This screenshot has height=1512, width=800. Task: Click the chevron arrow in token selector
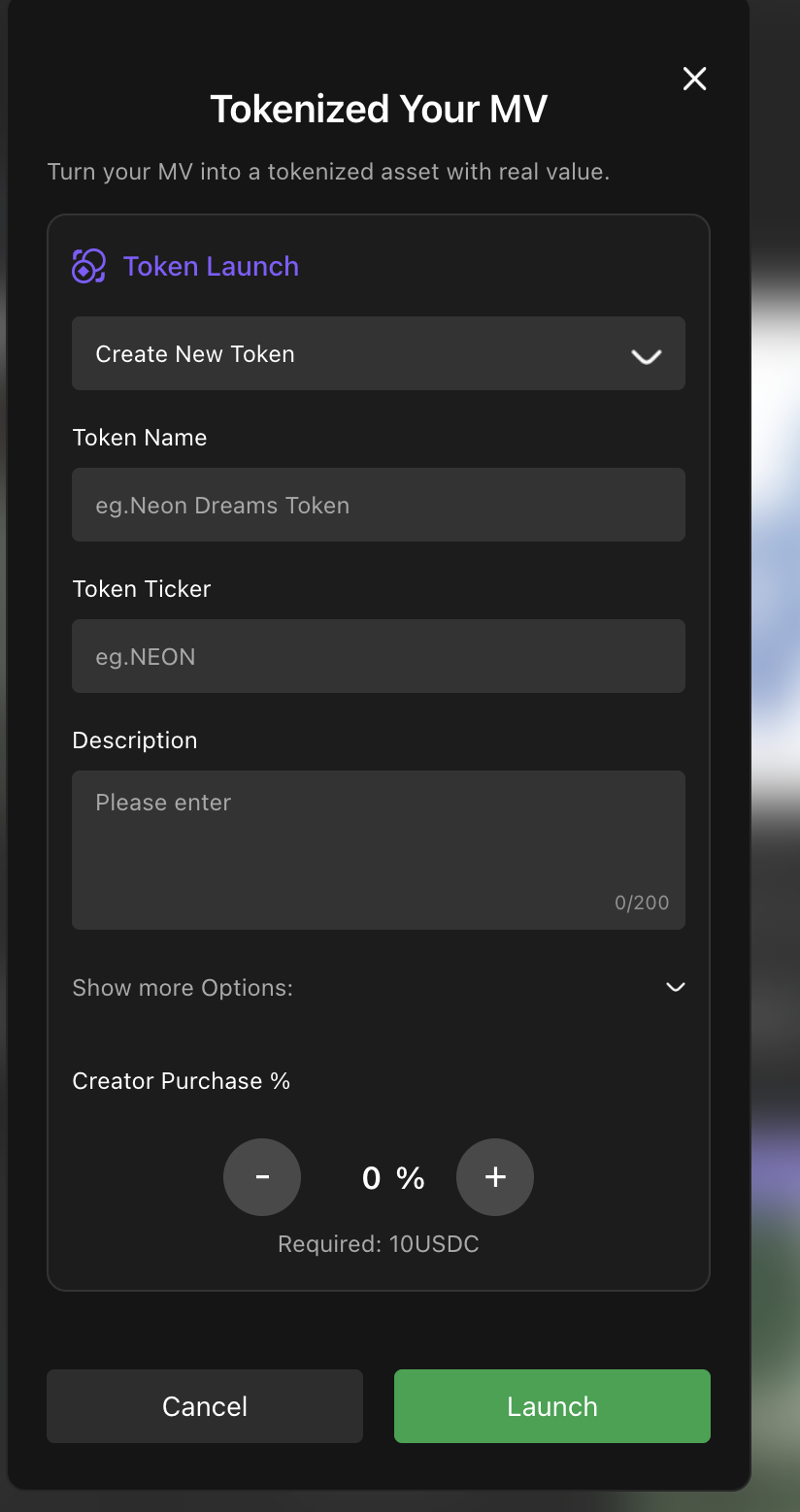[646, 356]
